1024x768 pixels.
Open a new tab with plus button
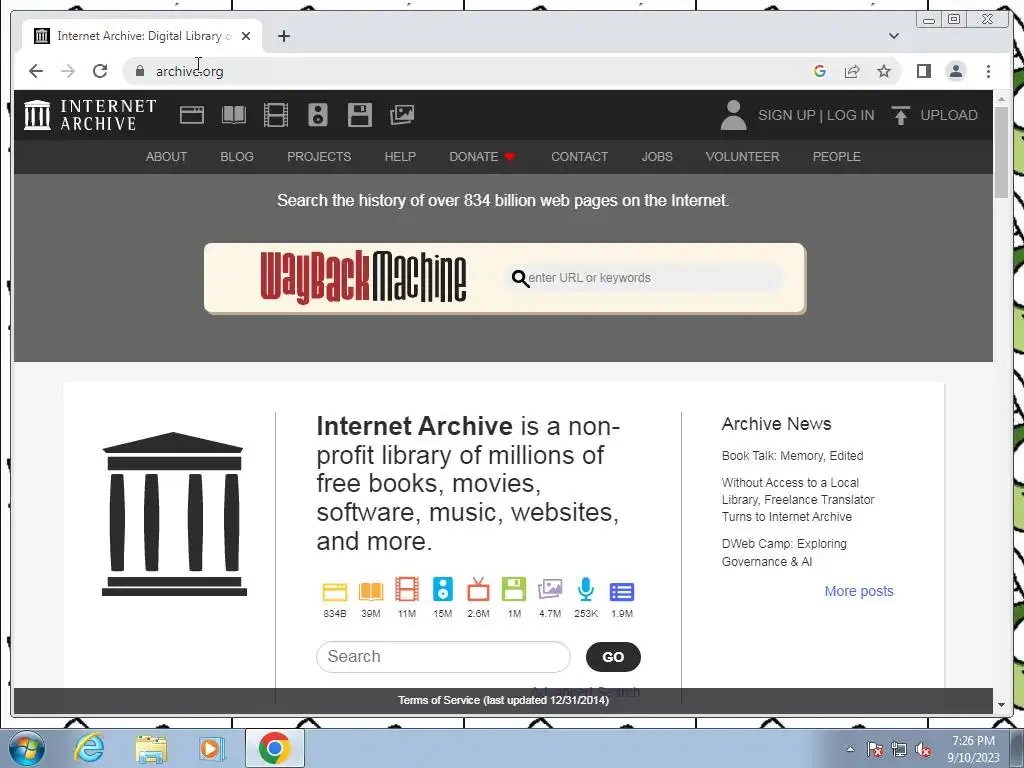point(283,36)
